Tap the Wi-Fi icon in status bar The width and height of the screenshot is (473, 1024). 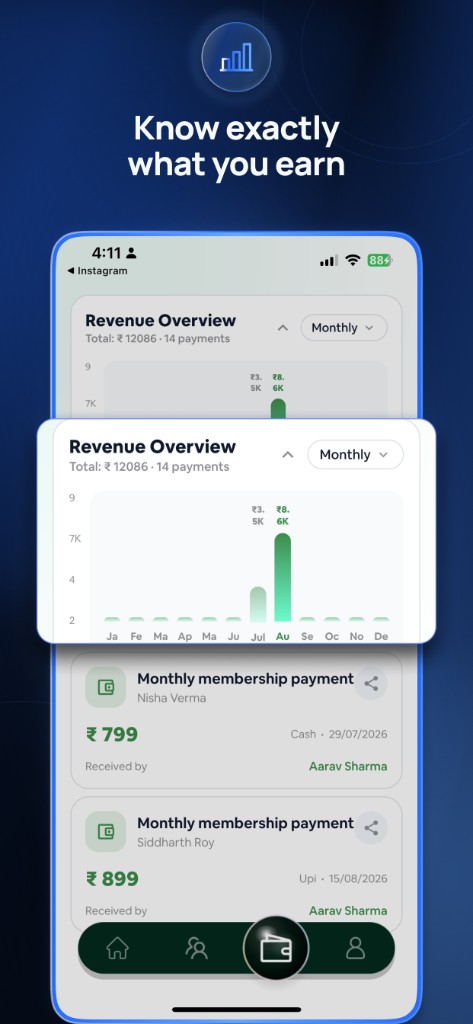[353, 261]
